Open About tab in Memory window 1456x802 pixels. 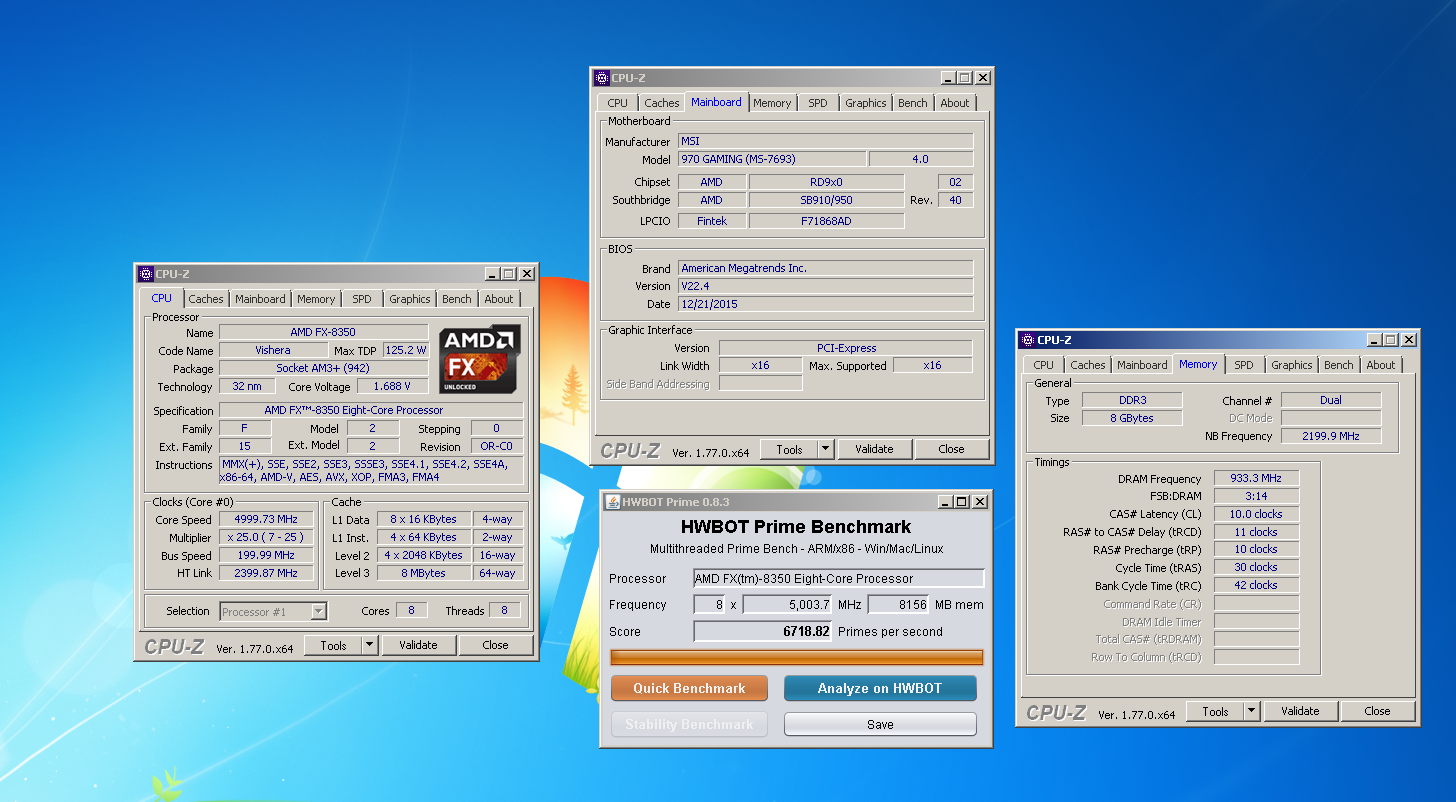[1381, 365]
